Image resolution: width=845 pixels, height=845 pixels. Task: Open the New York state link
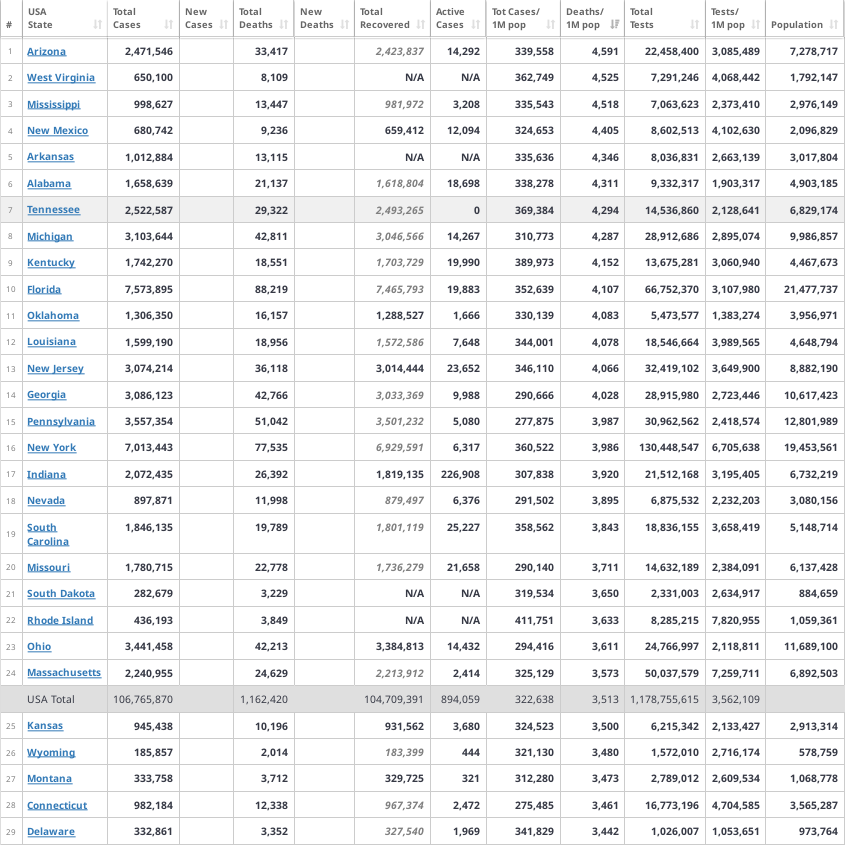(51, 448)
